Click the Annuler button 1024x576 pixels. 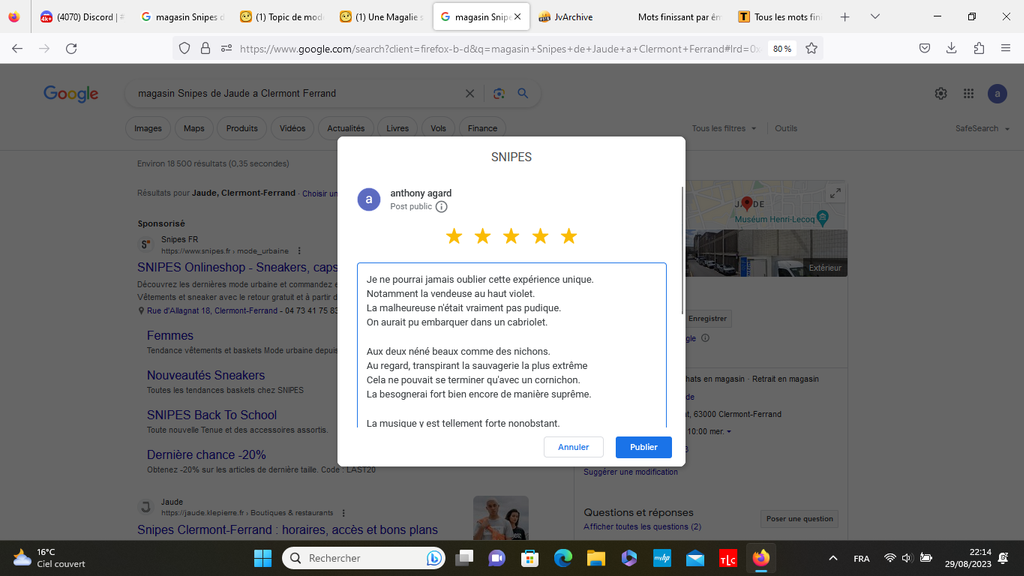(573, 447)
